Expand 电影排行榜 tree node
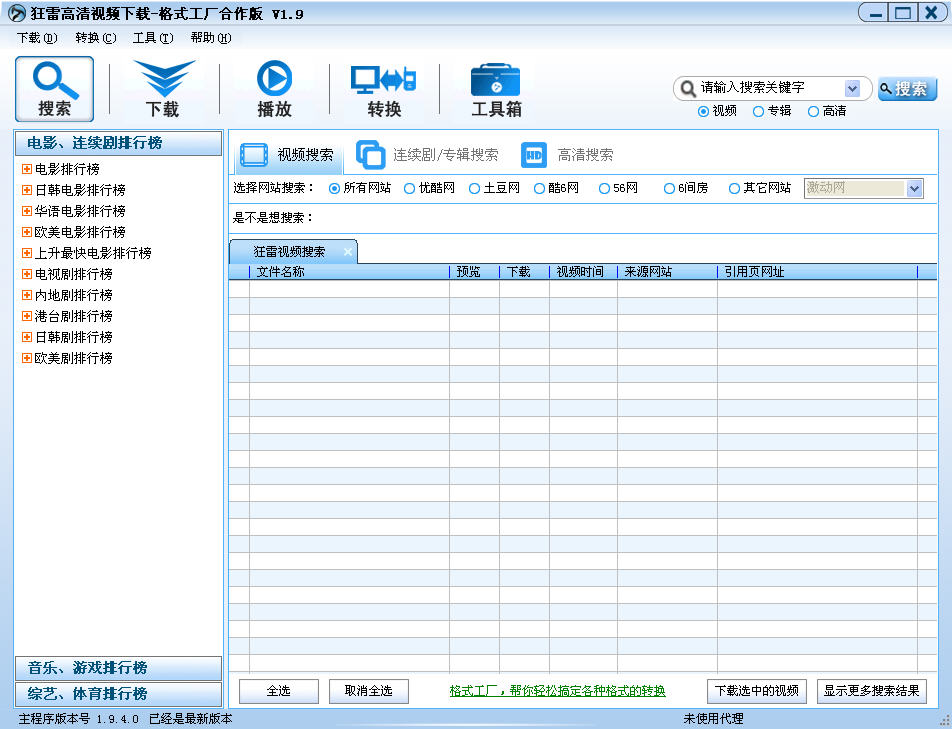952x729 pixels. 27,169
